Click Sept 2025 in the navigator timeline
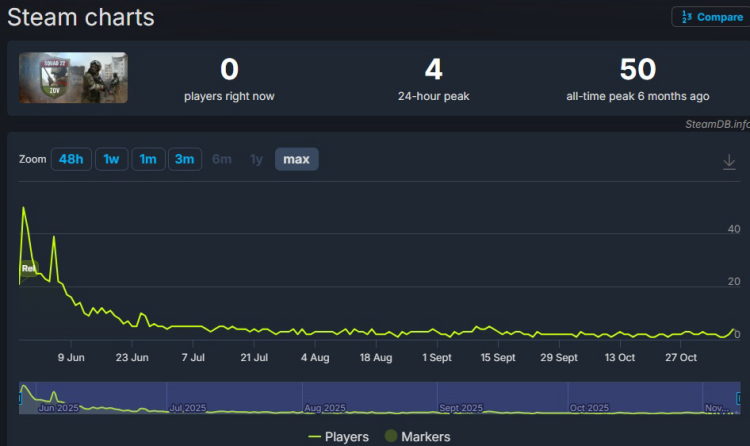750x446 pixels. pos(461,408)
